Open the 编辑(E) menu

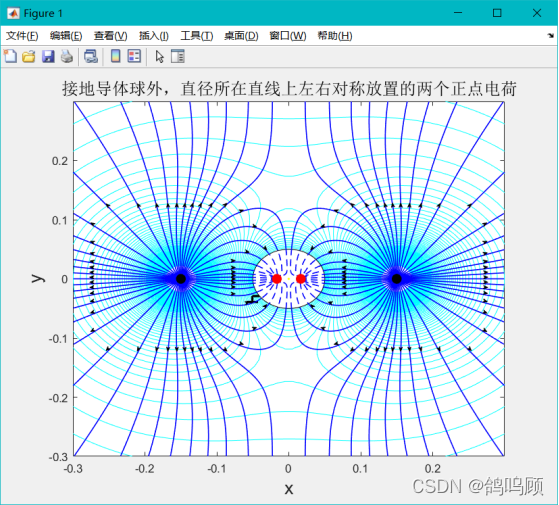(x=66, y=36)
